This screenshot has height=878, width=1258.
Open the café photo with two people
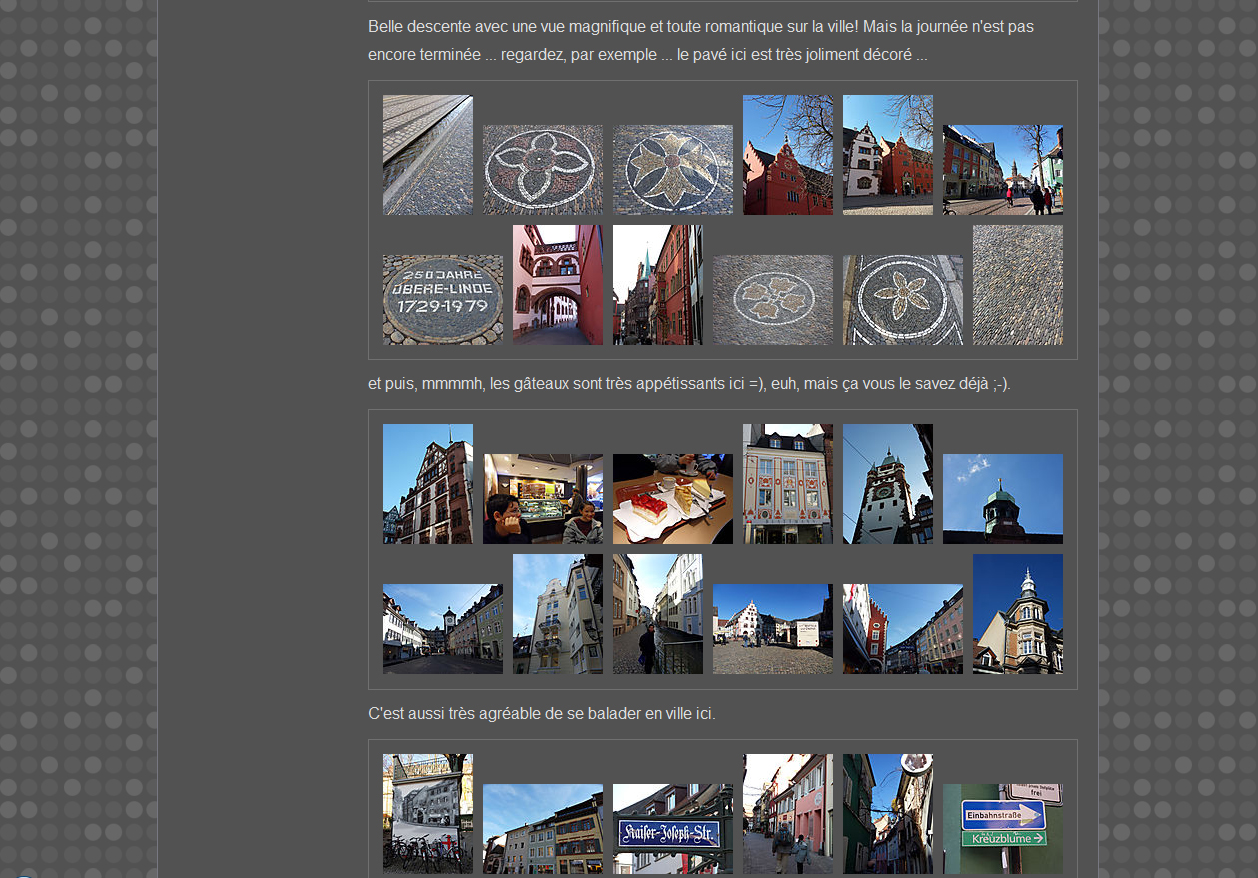tap(542, 498)
